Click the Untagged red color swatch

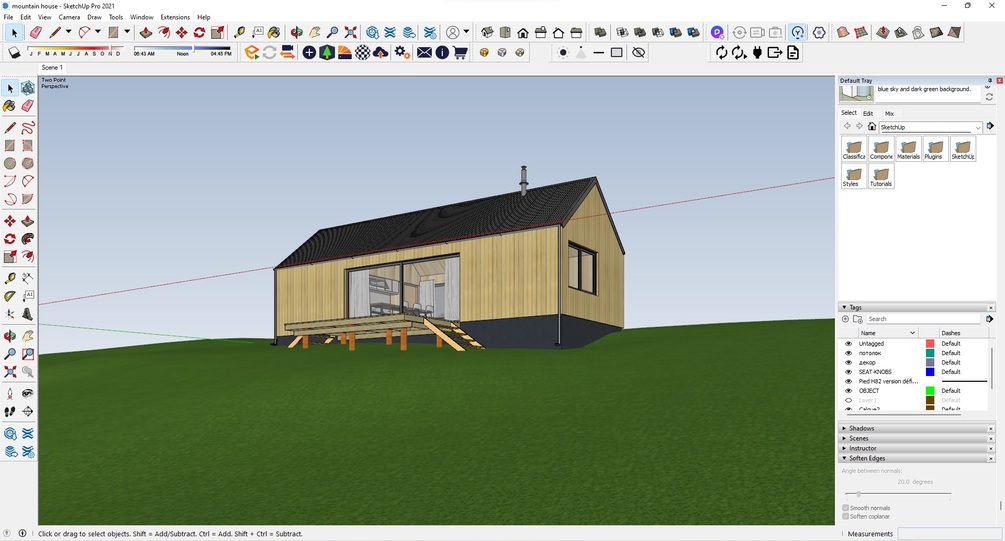[x=930, y=344]
